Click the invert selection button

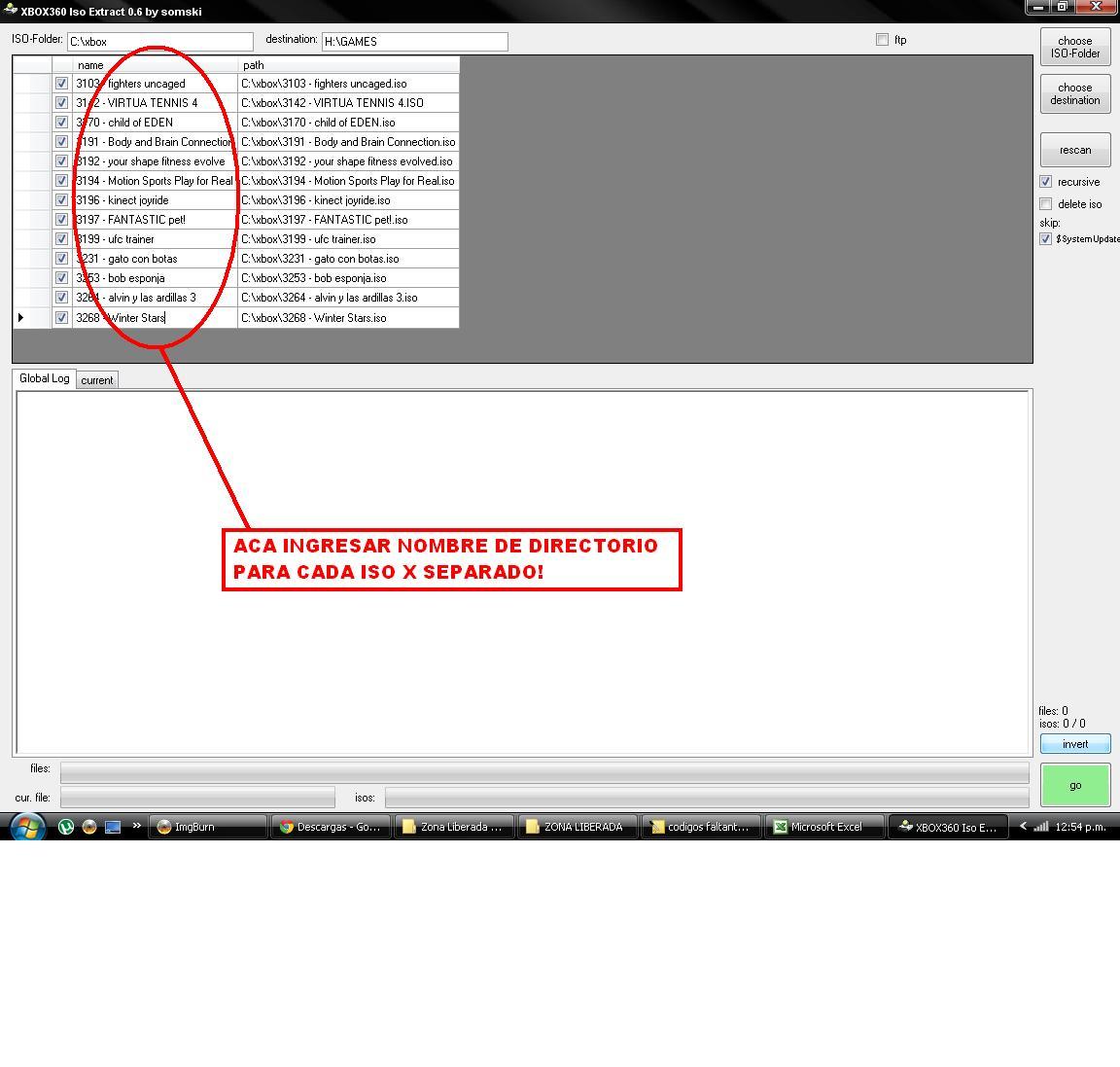pos(1075,744)
